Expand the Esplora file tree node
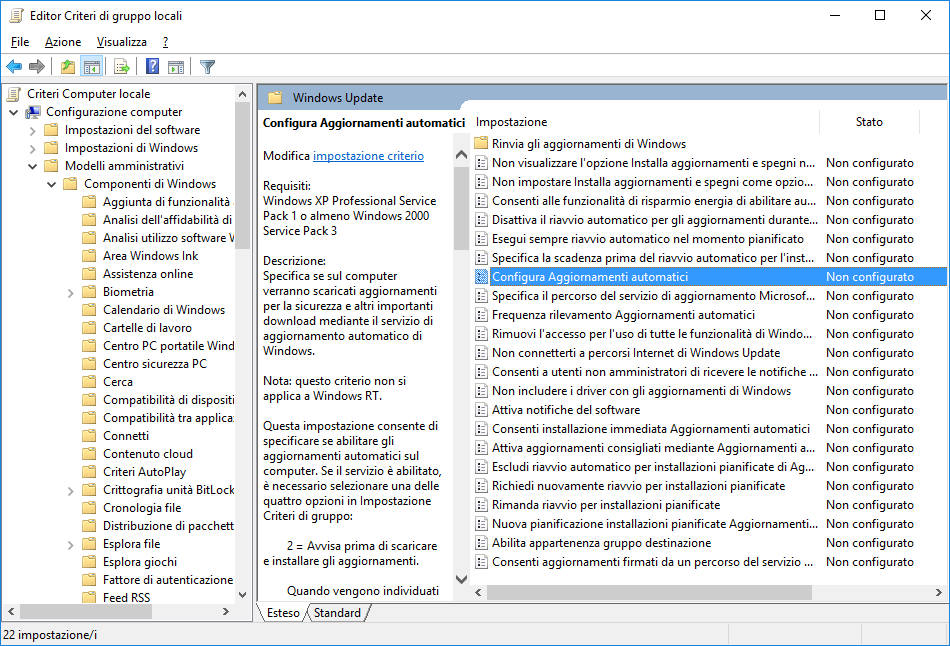950x646 pixels. click(x=70, y=544)
